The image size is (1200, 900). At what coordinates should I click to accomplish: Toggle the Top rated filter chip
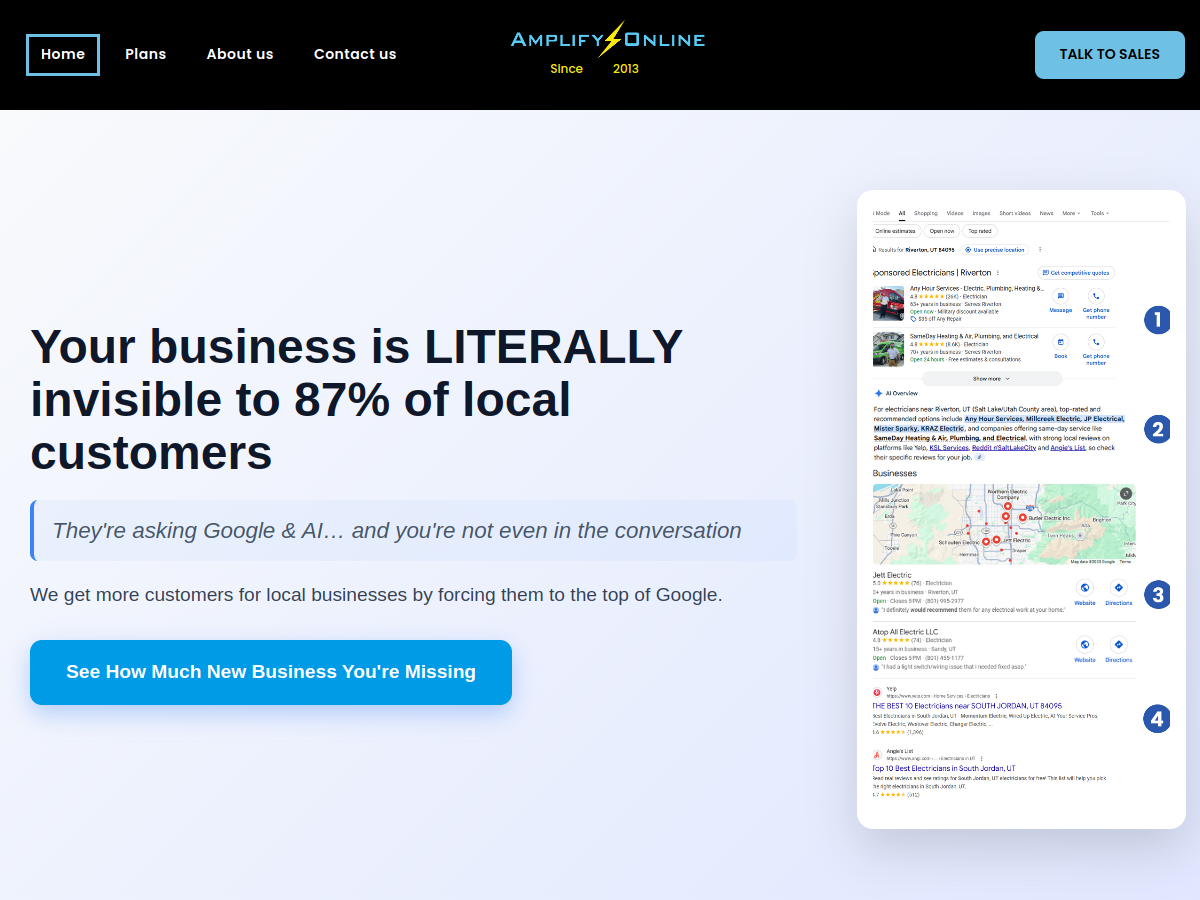point(980,231)
